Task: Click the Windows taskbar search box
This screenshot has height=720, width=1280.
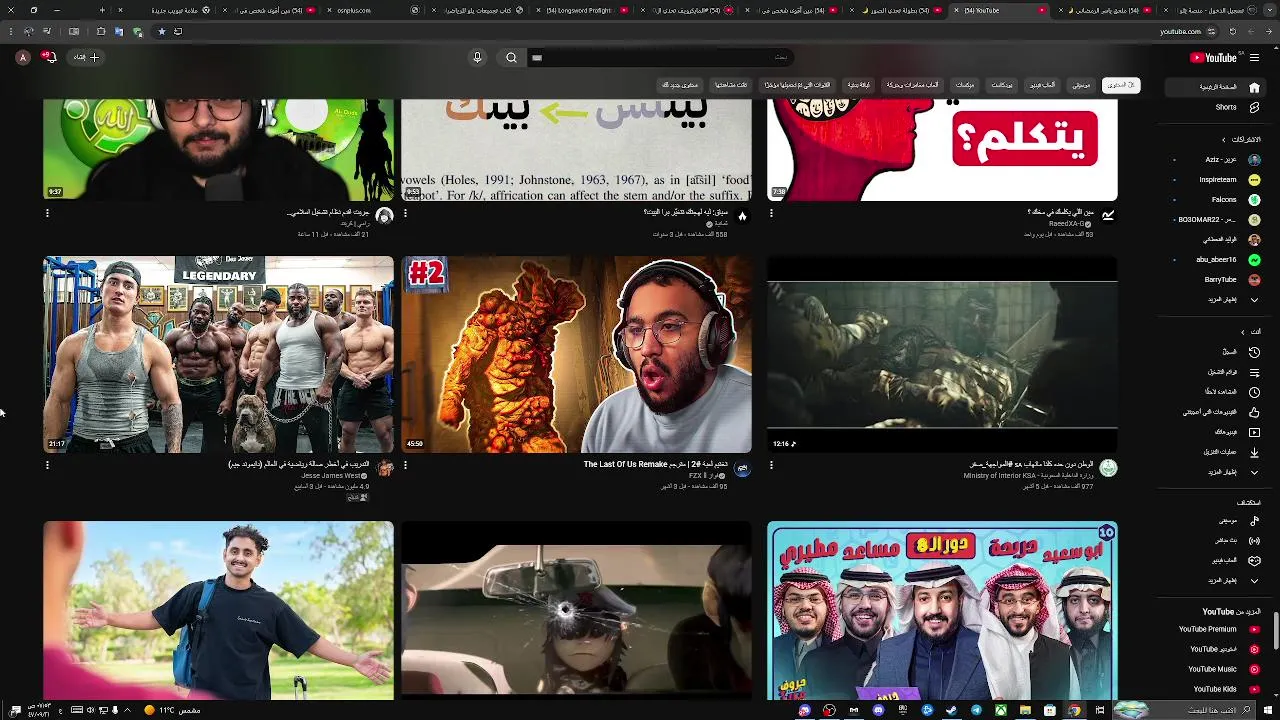Action: click(x=1185, y=710)
